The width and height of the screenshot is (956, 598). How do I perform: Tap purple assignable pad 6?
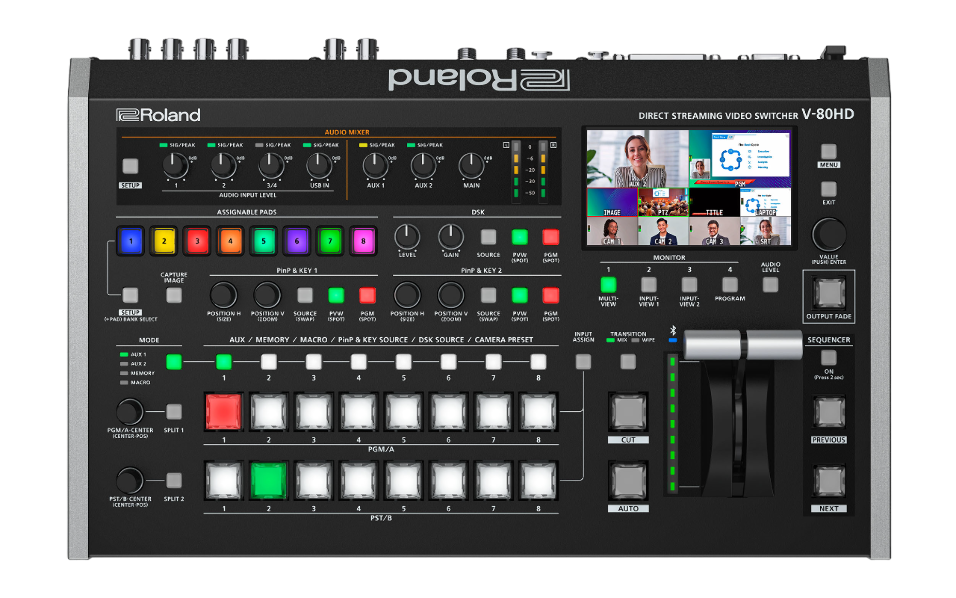[x=297, y=240]
